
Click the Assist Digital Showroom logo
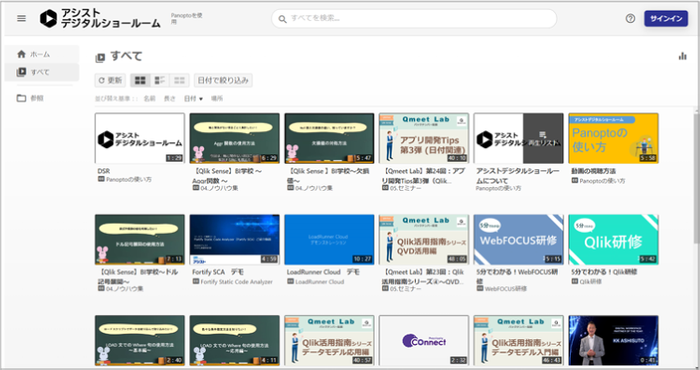pyautogui.click(x=100, y=18)
